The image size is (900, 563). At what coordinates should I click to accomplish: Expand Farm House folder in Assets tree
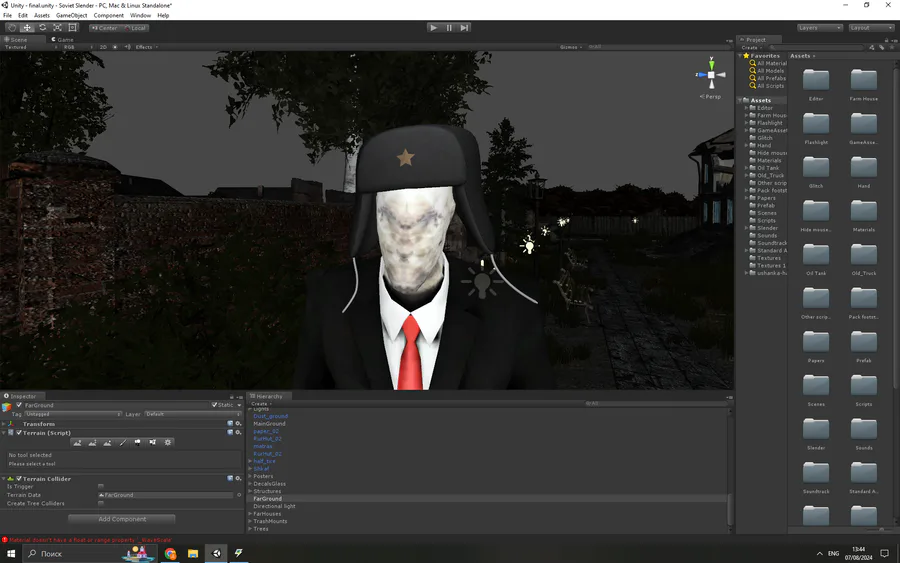(746, 115)
